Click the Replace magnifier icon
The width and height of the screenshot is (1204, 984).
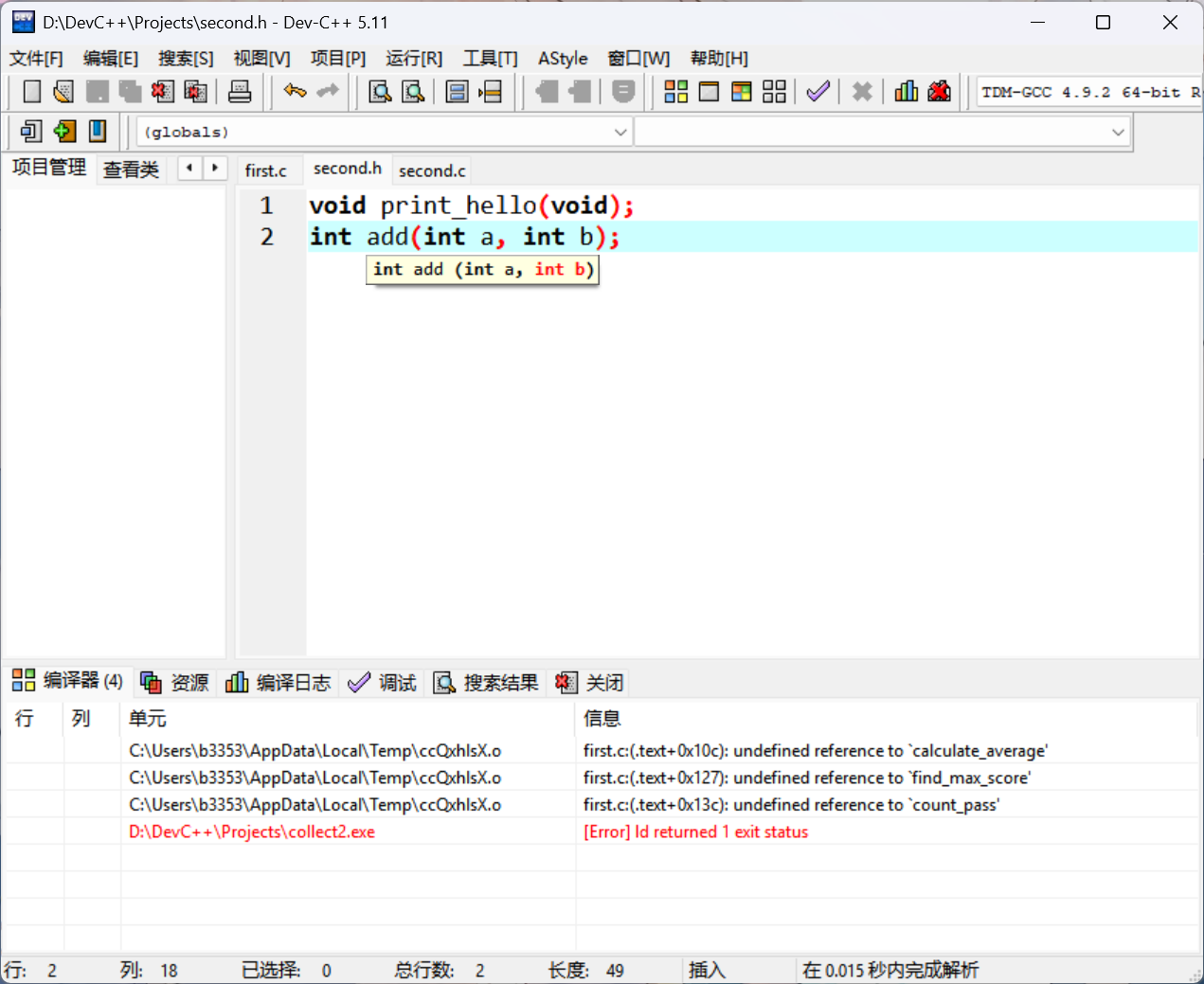pos(413,92)
